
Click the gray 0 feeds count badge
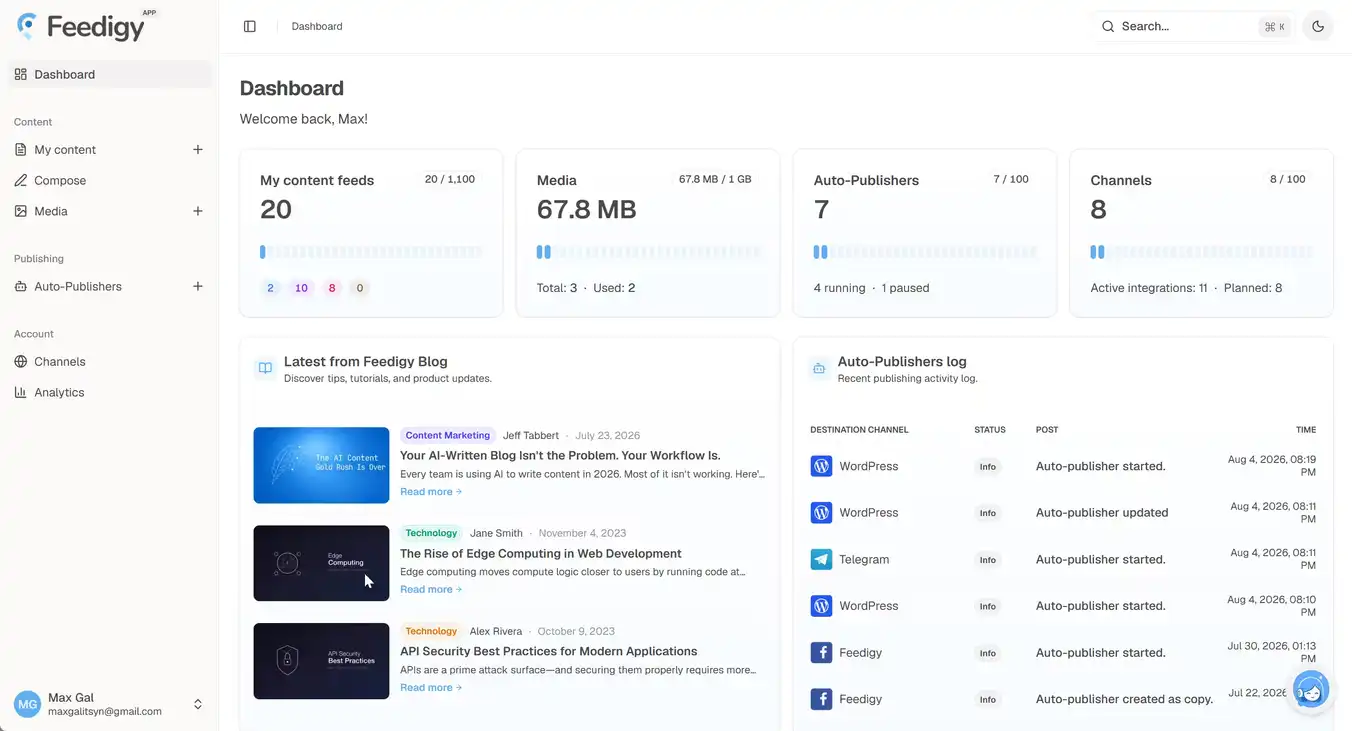click(x=360, y=288)
